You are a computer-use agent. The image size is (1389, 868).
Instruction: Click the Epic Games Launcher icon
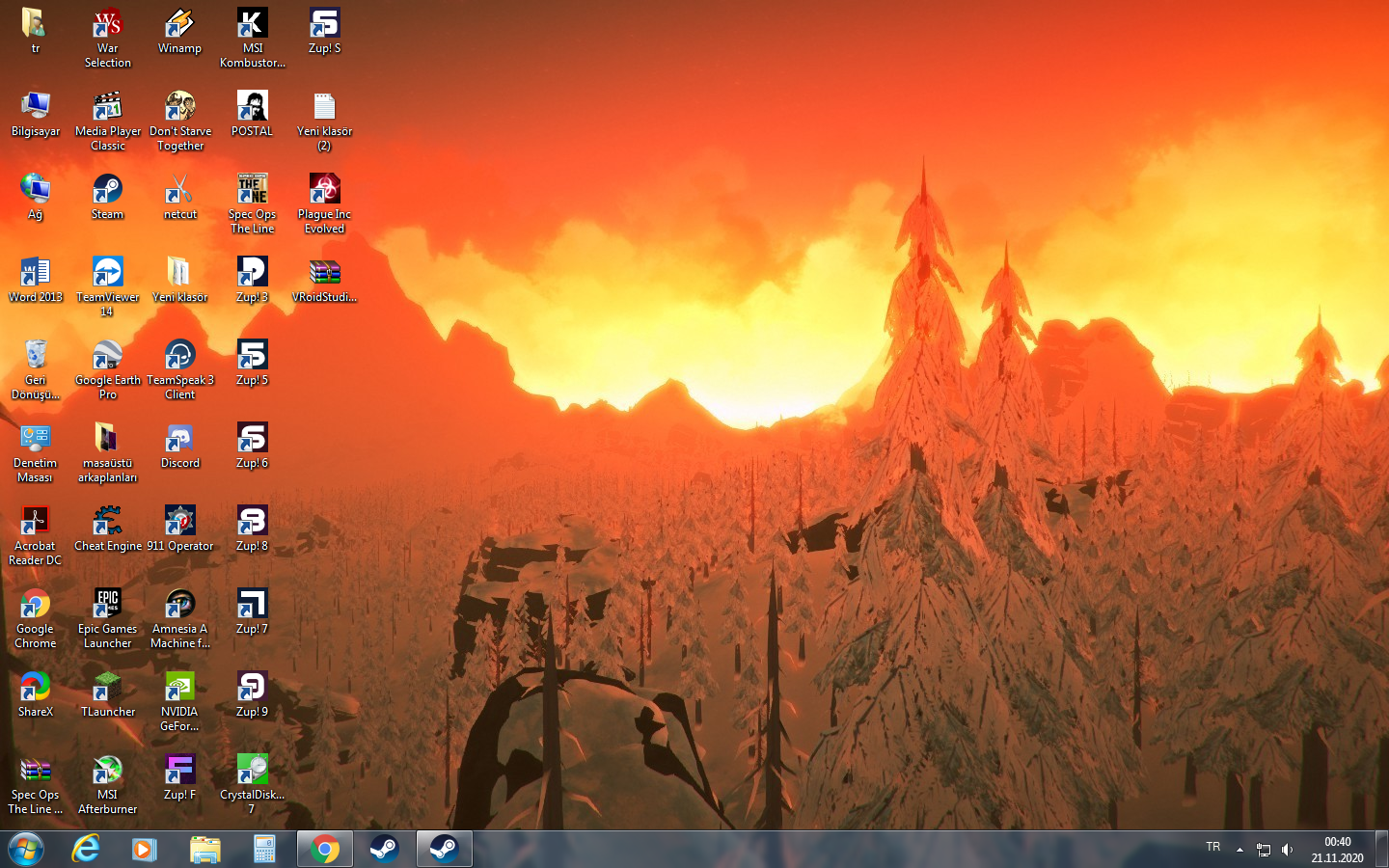pyautogui.click(x=108, y=619)
